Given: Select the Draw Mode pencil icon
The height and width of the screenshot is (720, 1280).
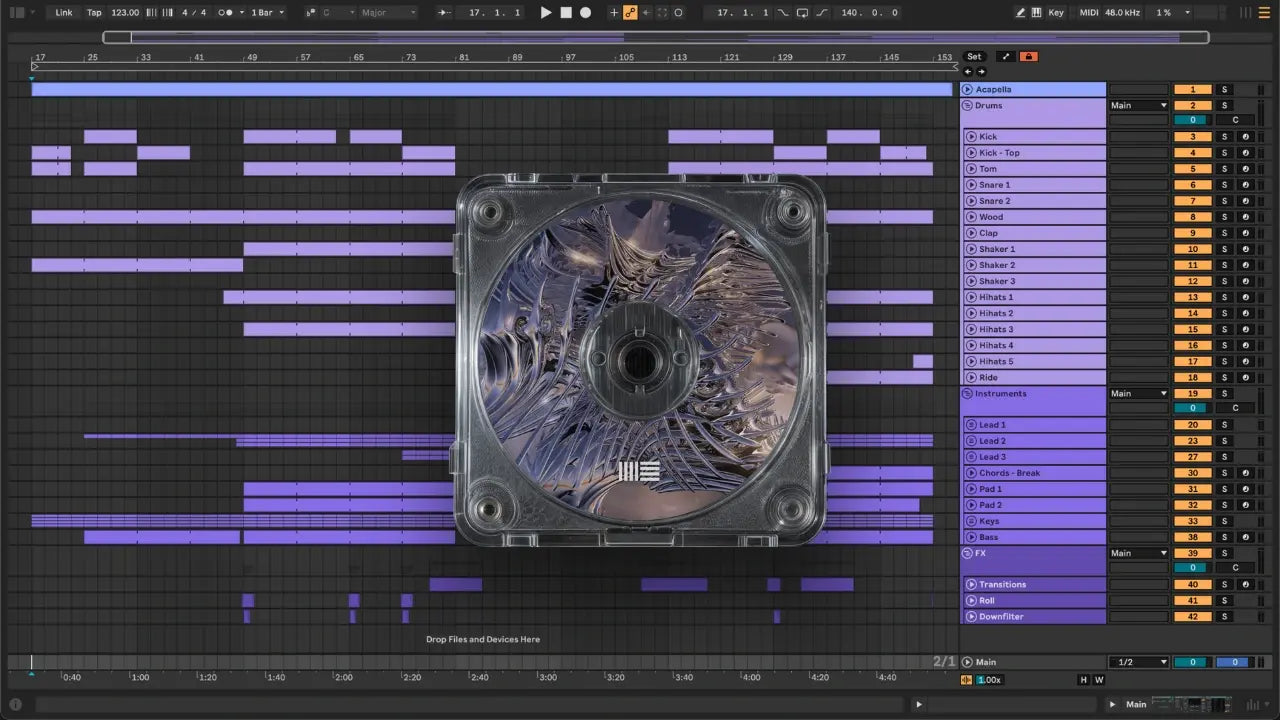Looking at the screenshot, I should [1020, 13].
